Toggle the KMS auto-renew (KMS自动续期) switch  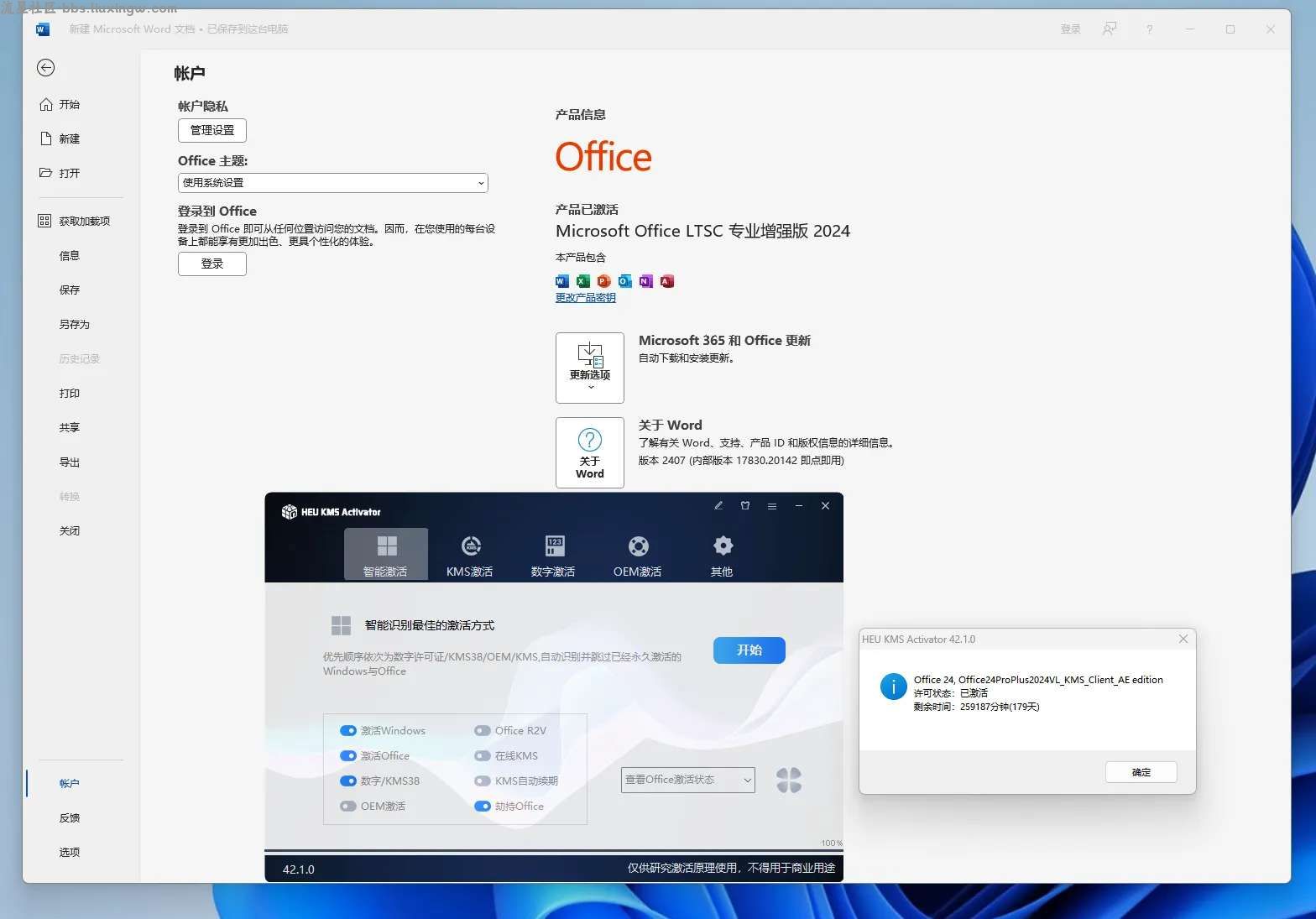click(x=482, y=781)
